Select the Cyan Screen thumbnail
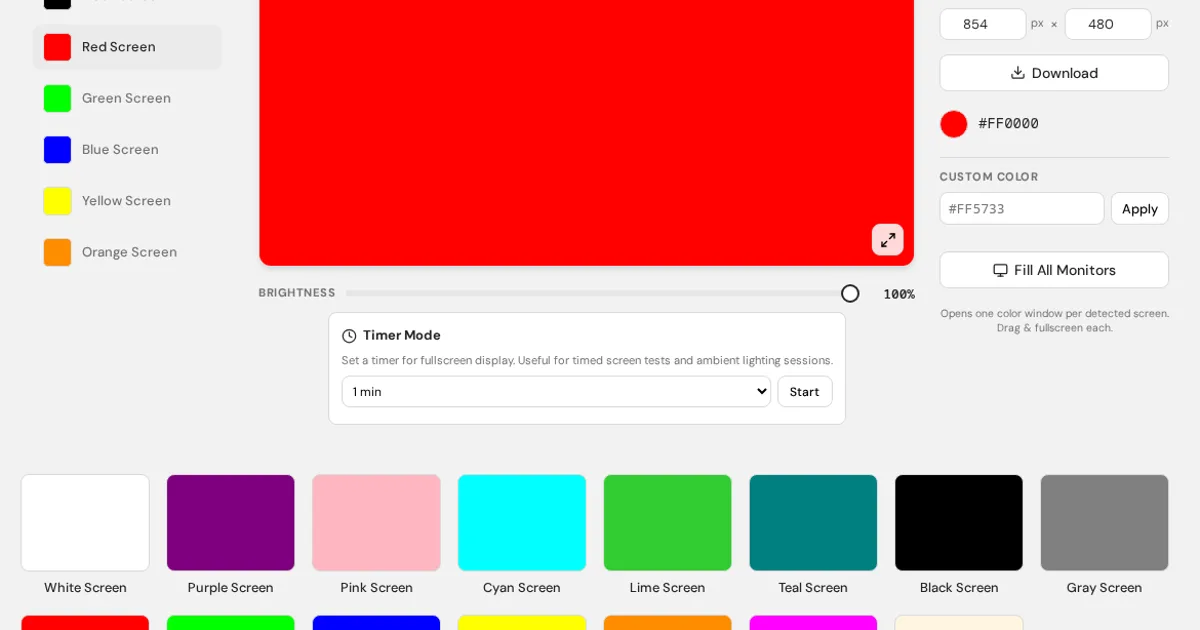The image size is (1200, 630). tap(522, 523)
